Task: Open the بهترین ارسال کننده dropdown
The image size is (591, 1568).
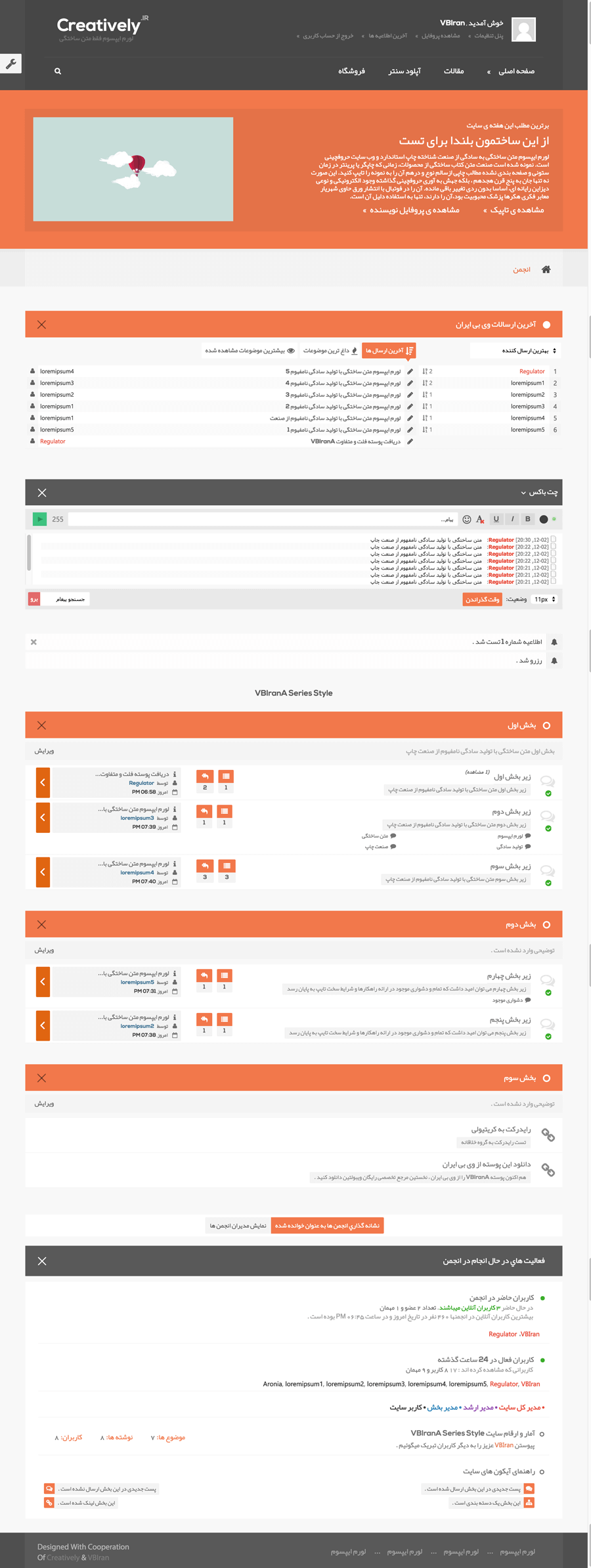Action: (515, 351)
